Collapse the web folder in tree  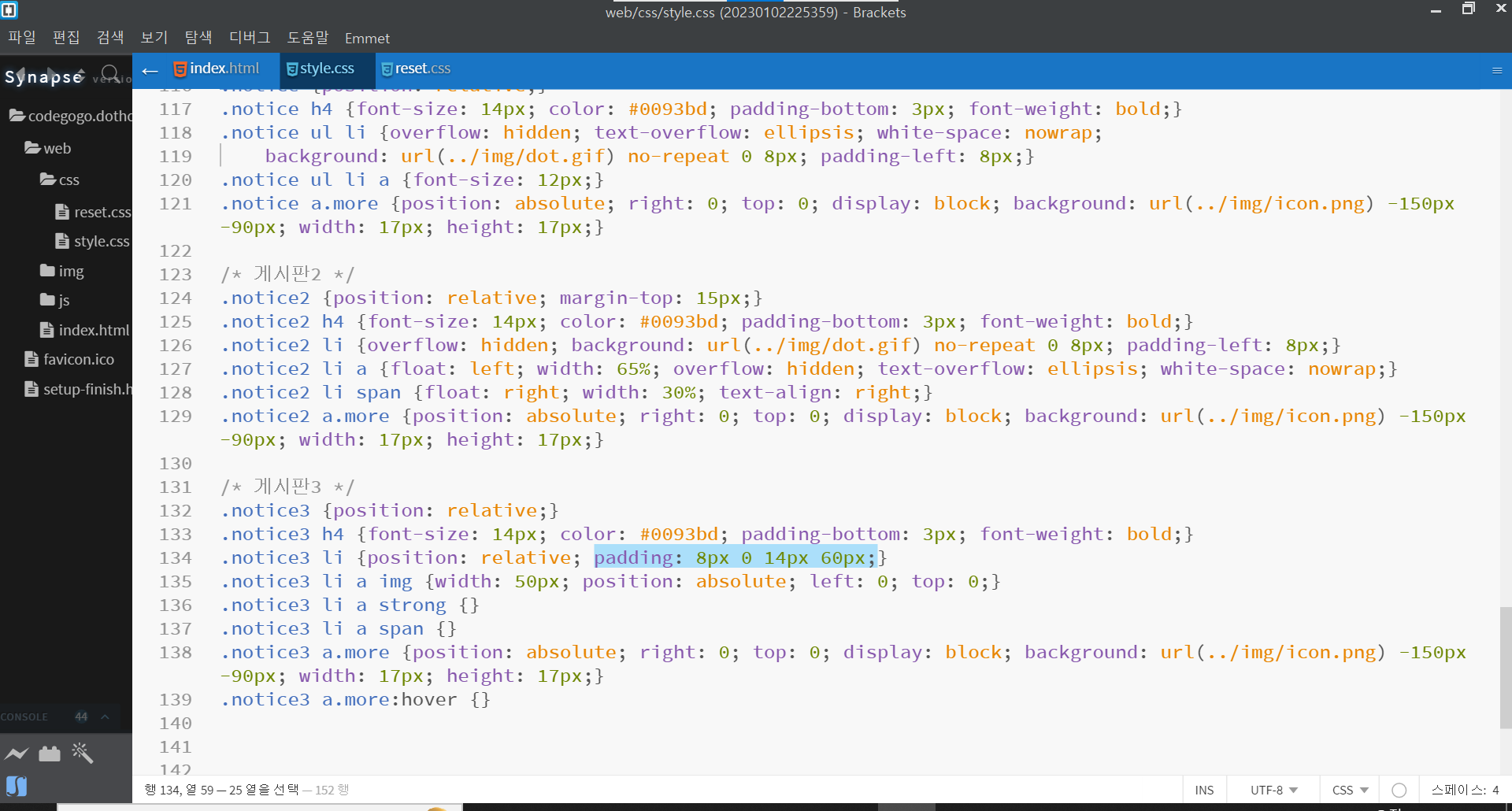(x=47, y=148)
